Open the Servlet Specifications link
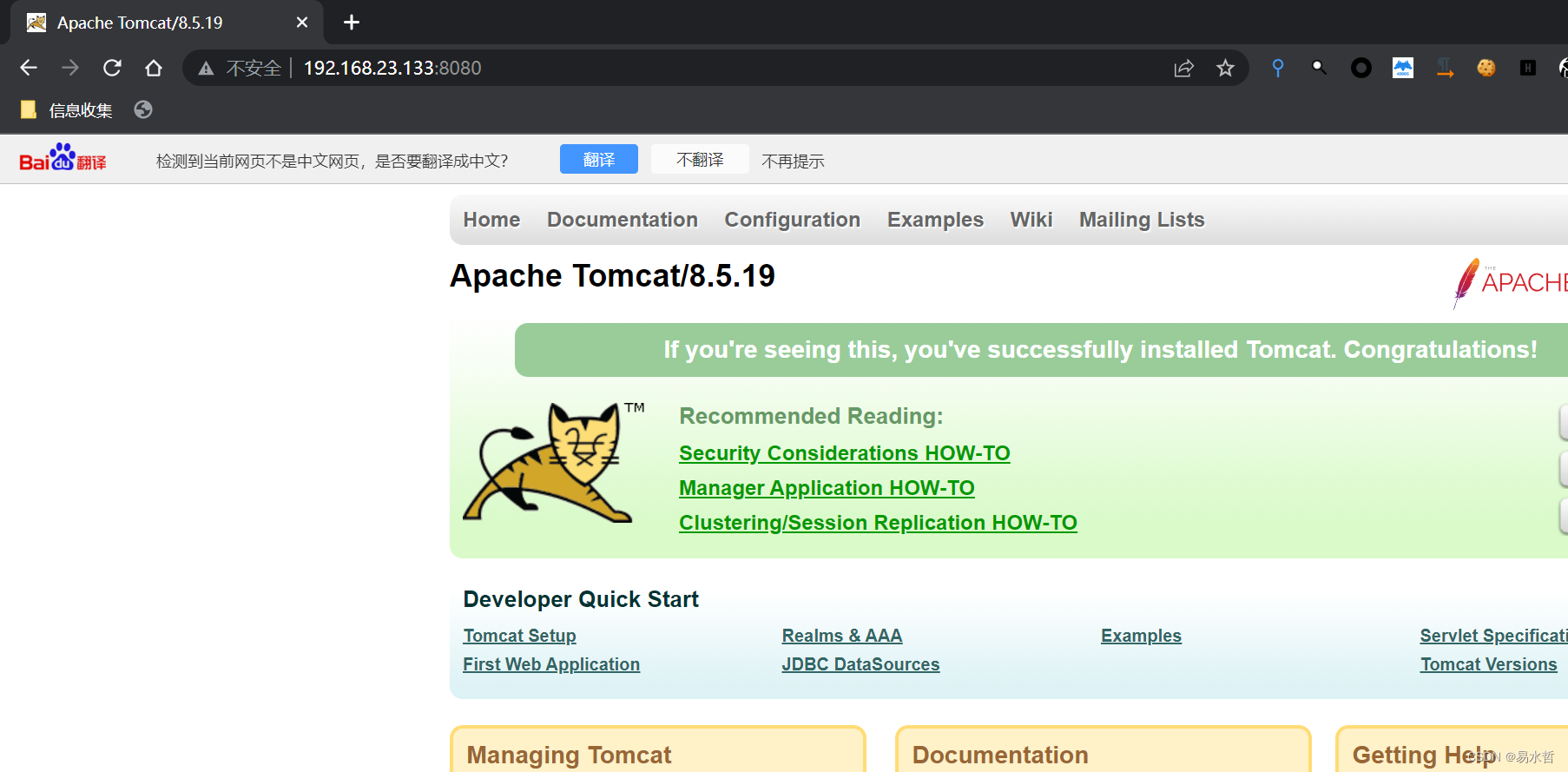The image size is (1568, 772). point(1493,636)
